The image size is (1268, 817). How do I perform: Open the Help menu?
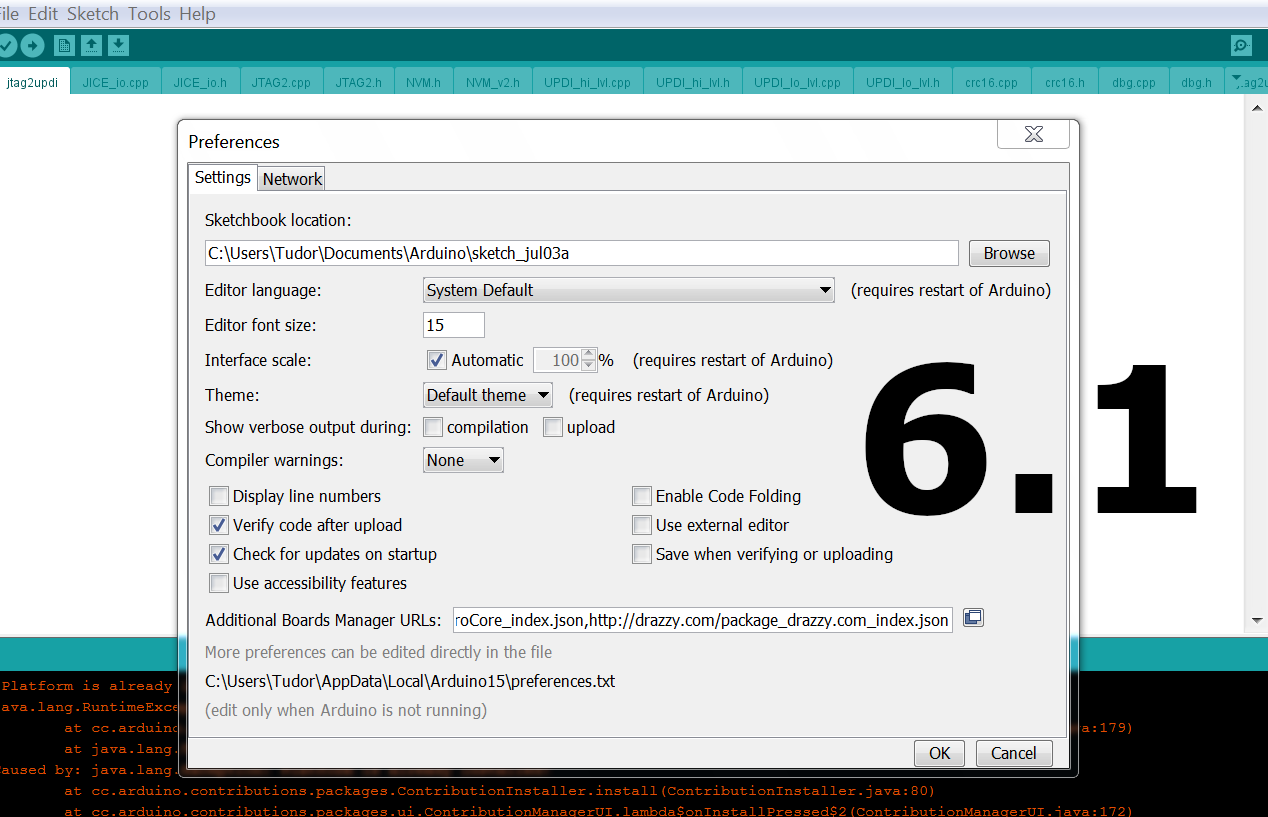coord(197,14)
